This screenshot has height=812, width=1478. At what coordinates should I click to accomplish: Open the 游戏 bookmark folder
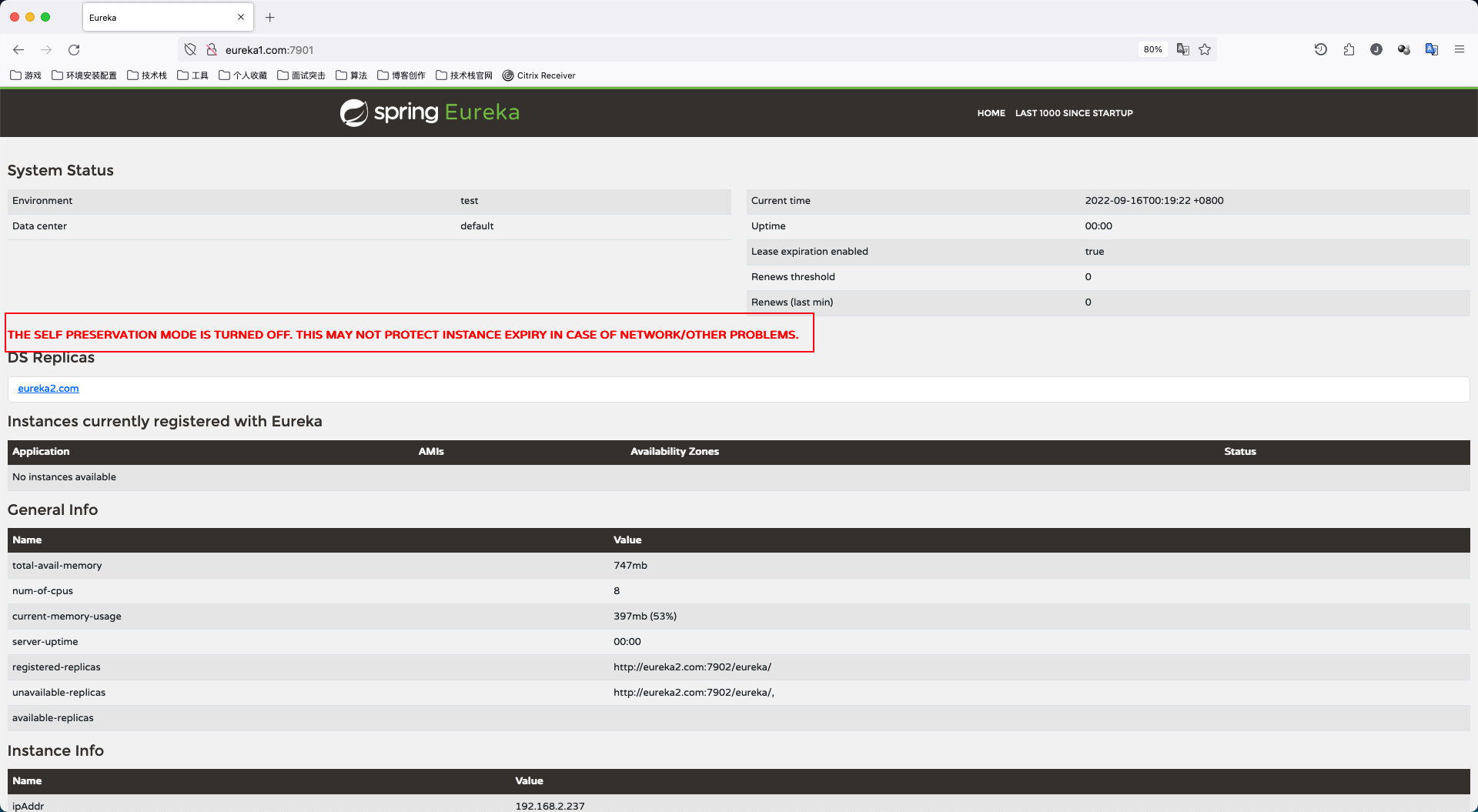pyautogui.click(x=26, y=75)
